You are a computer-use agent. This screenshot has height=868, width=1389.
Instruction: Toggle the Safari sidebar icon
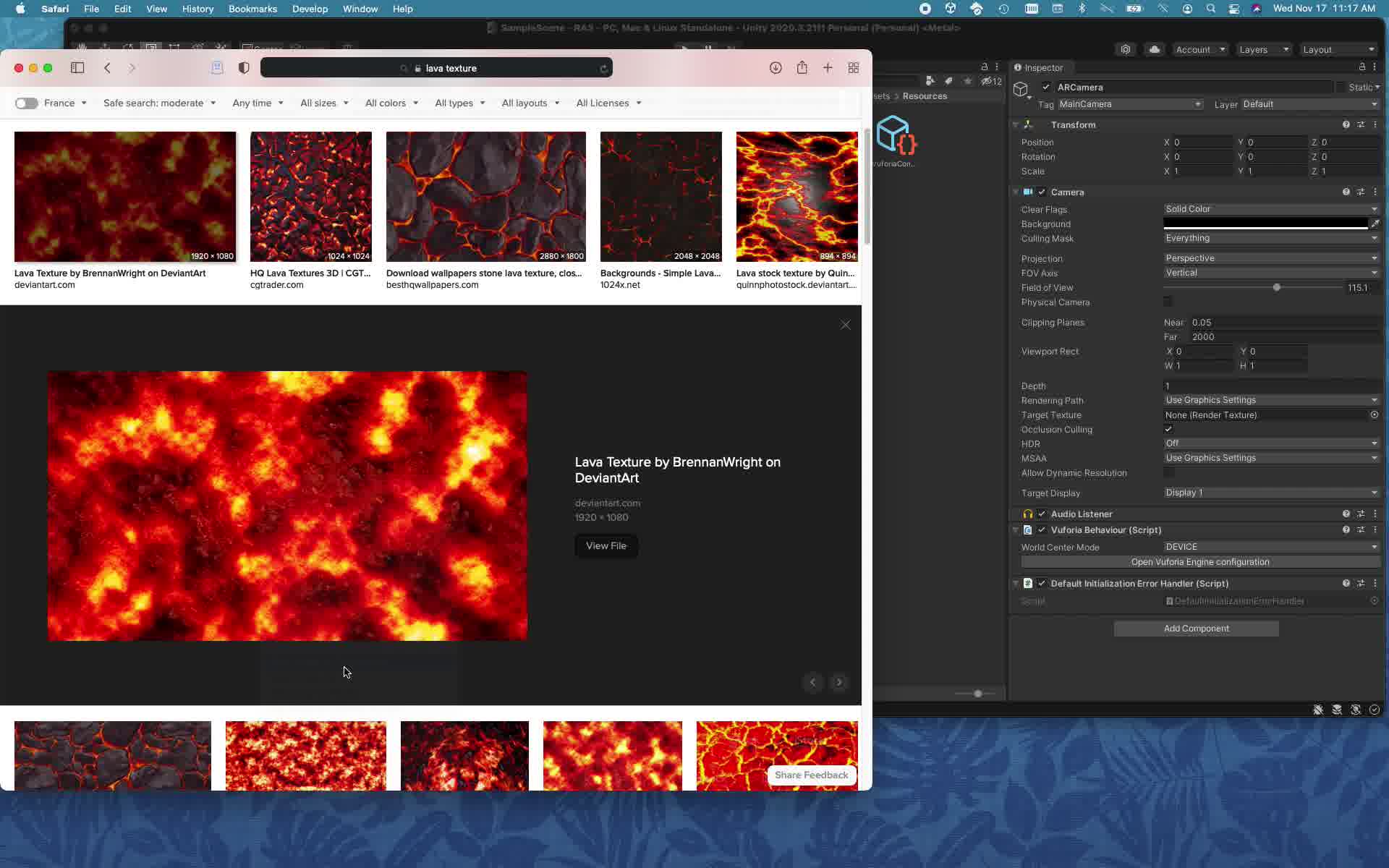point(77,68)
